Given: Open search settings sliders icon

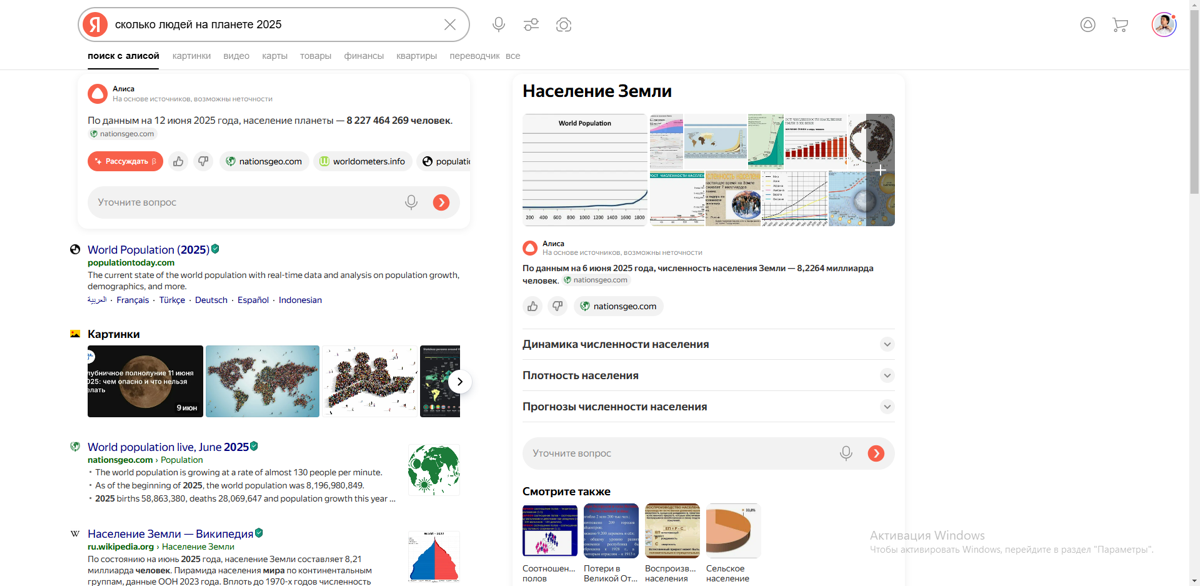Looking at the screenshot, I should pos(531,24).
